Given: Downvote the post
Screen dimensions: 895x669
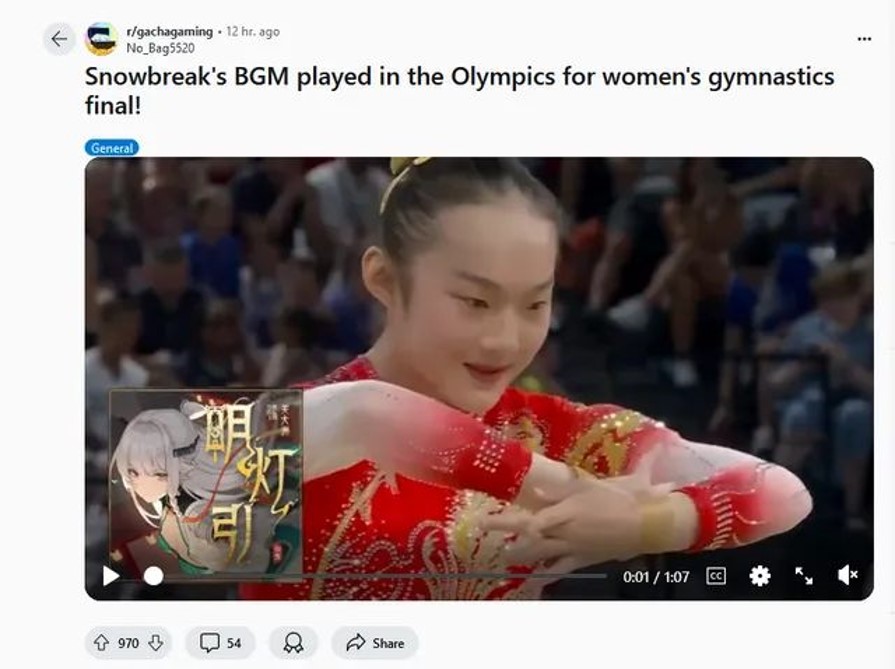Looking at the screenshot, I should pos(156,643).
